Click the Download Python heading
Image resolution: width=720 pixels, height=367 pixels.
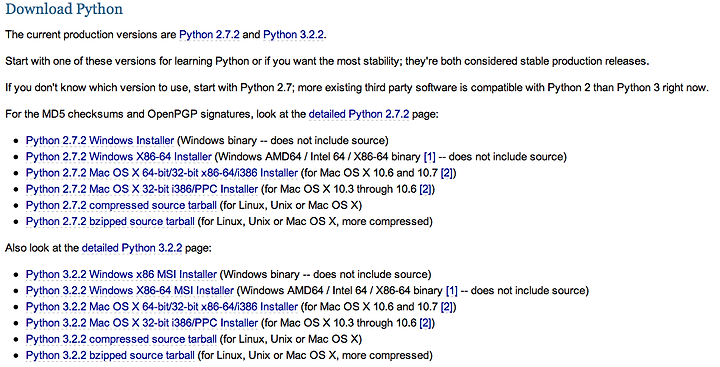click(64, 9)
